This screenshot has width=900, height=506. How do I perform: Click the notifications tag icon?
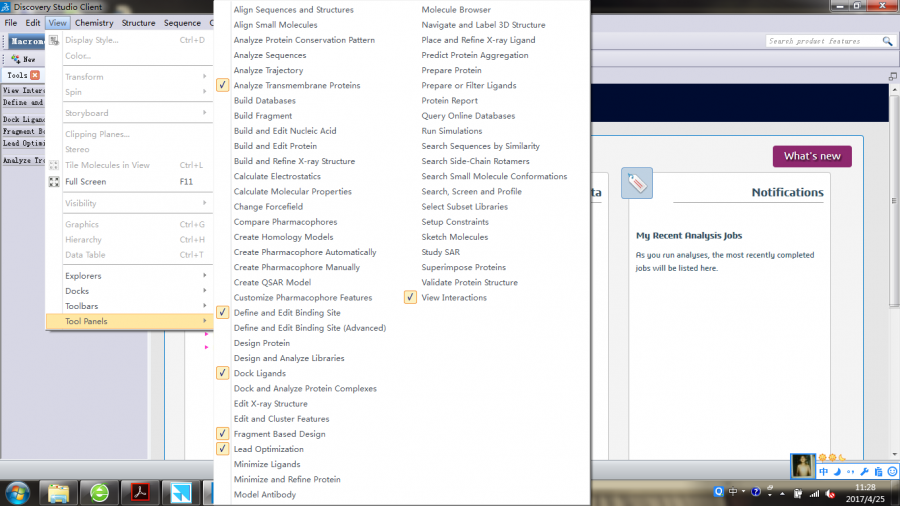coord(637,183)
